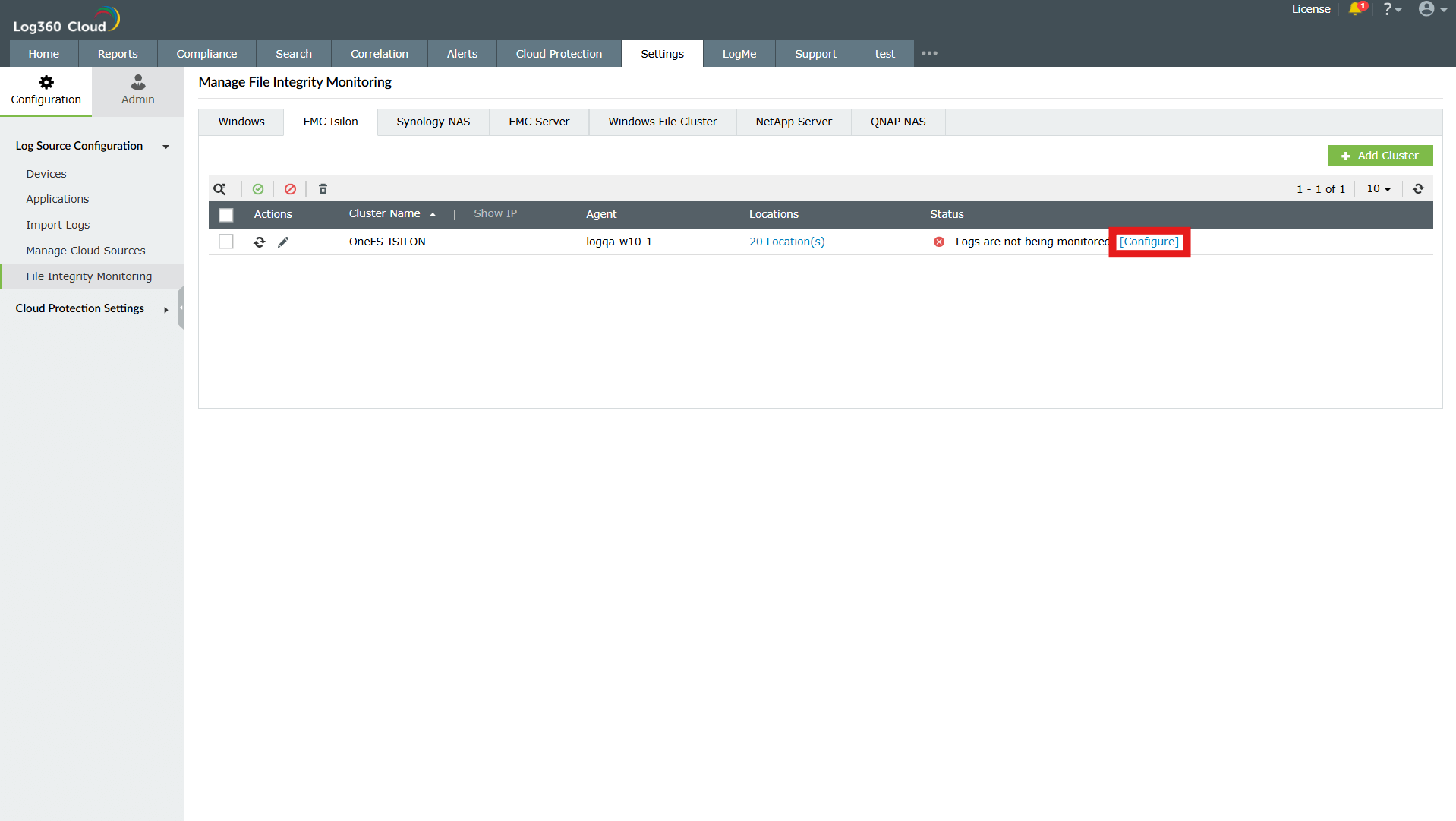Open the search filter icon above table
Screen dimensions: 1456x821
click(220, 188)
